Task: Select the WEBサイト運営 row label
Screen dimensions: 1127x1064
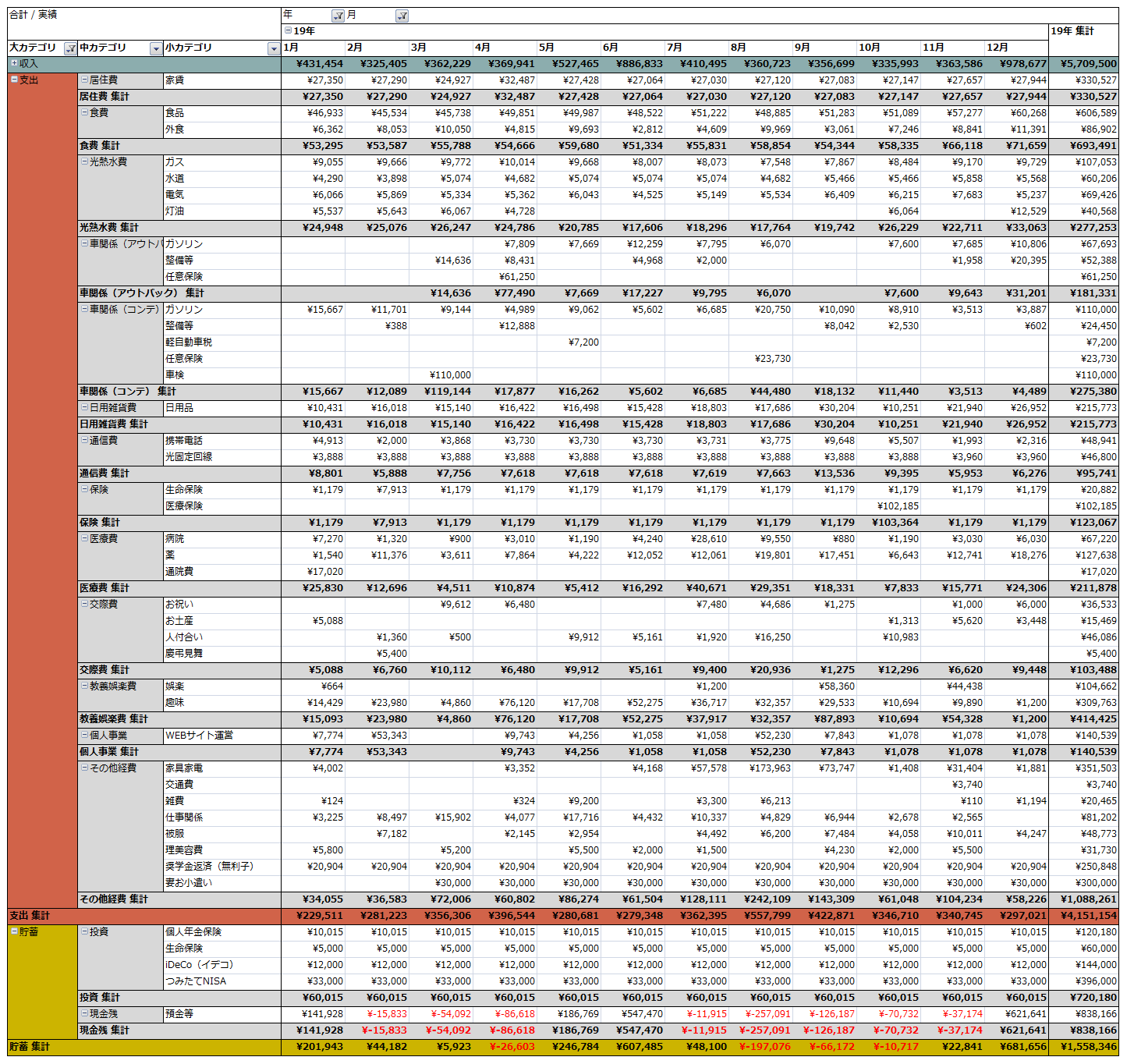Action: coord(222,735)
